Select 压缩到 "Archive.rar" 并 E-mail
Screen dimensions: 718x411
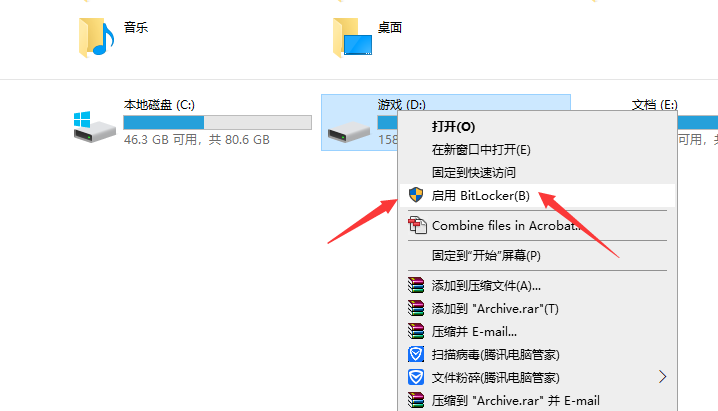537,400
